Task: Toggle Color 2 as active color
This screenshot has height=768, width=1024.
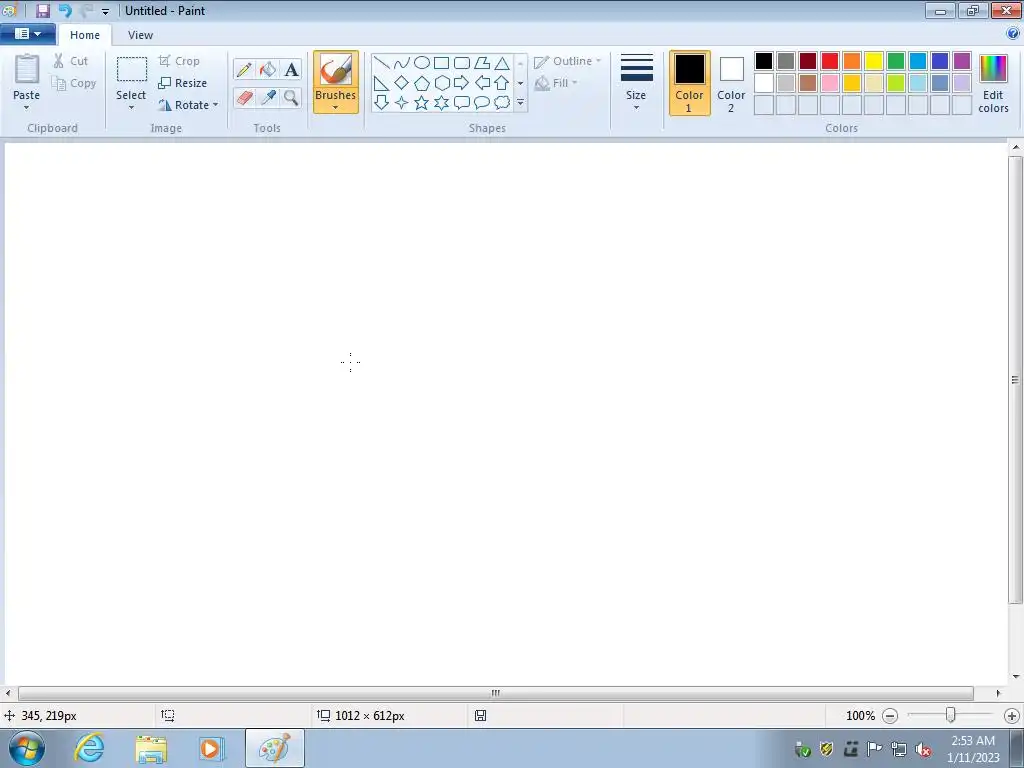Action: click(731, 83)
